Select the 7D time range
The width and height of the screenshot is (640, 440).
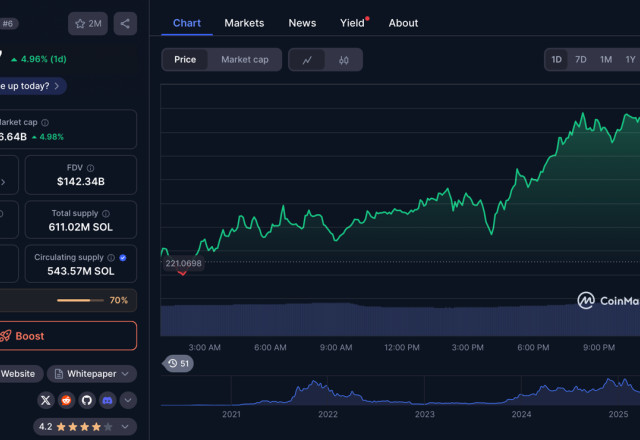[x=580, y=60]
